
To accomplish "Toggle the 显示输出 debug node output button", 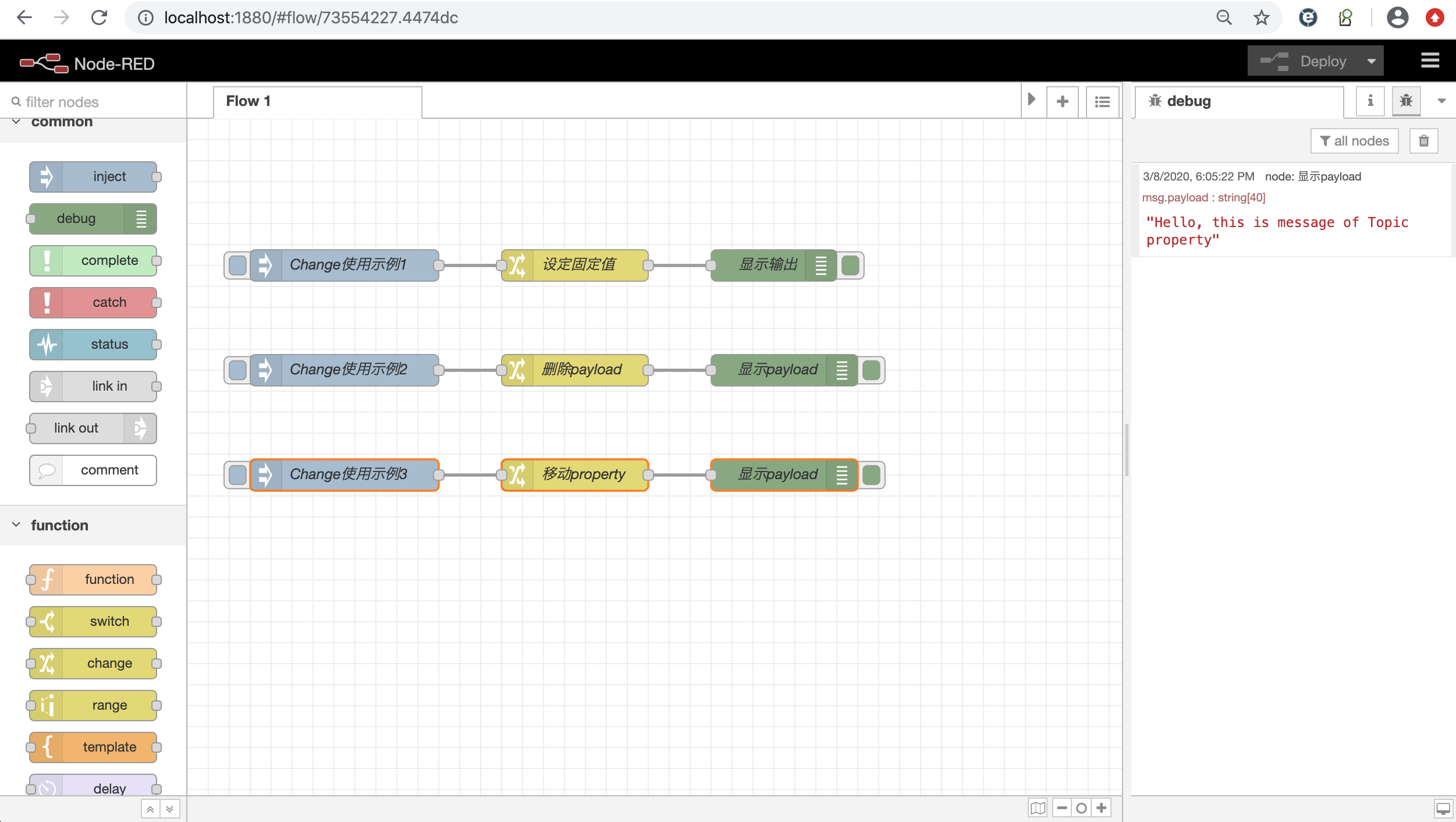I will tap(850, 265).
